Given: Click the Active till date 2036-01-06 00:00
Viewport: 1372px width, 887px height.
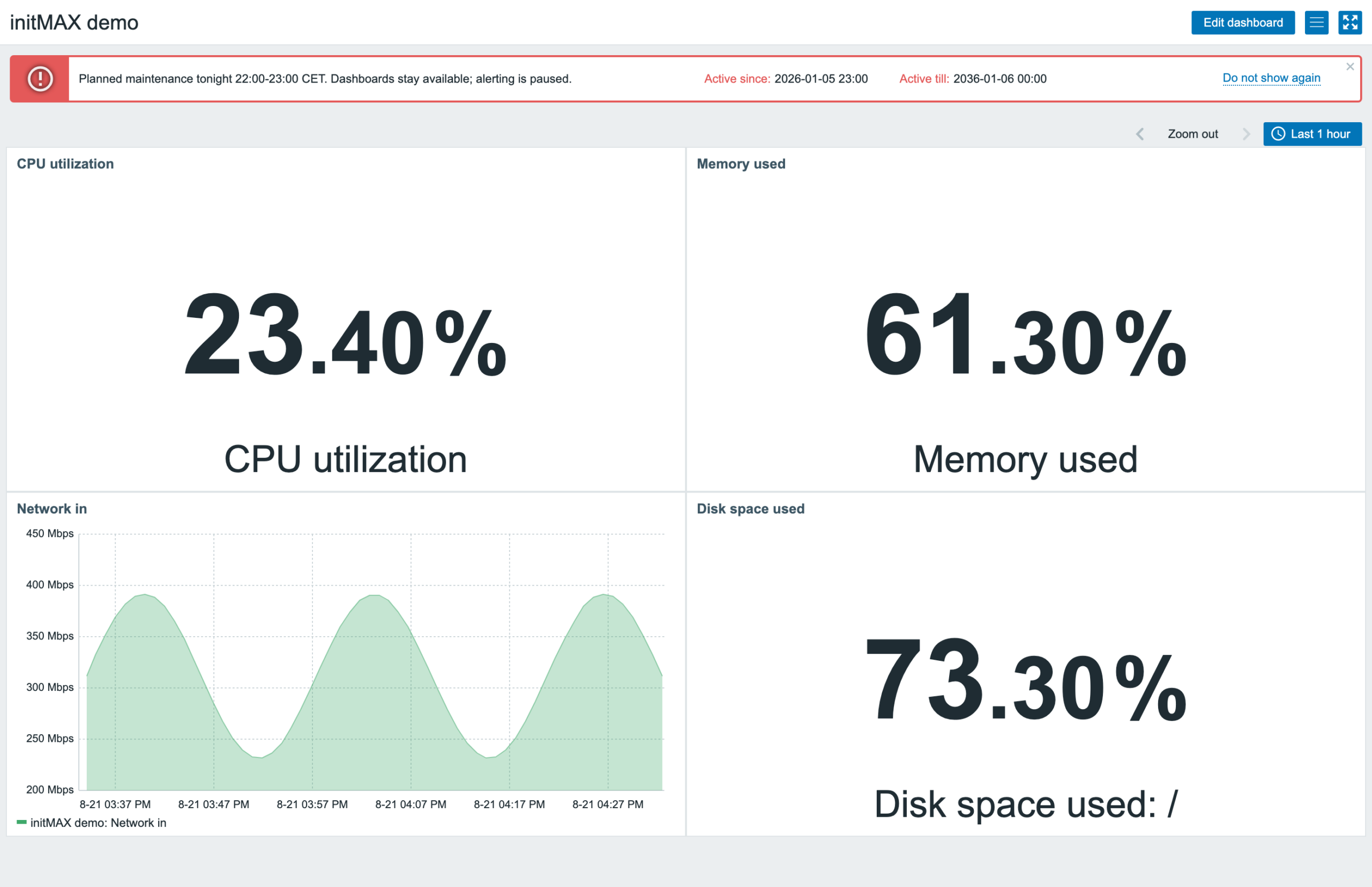Looking at the screenshot, I should (x=1000, y=79).
